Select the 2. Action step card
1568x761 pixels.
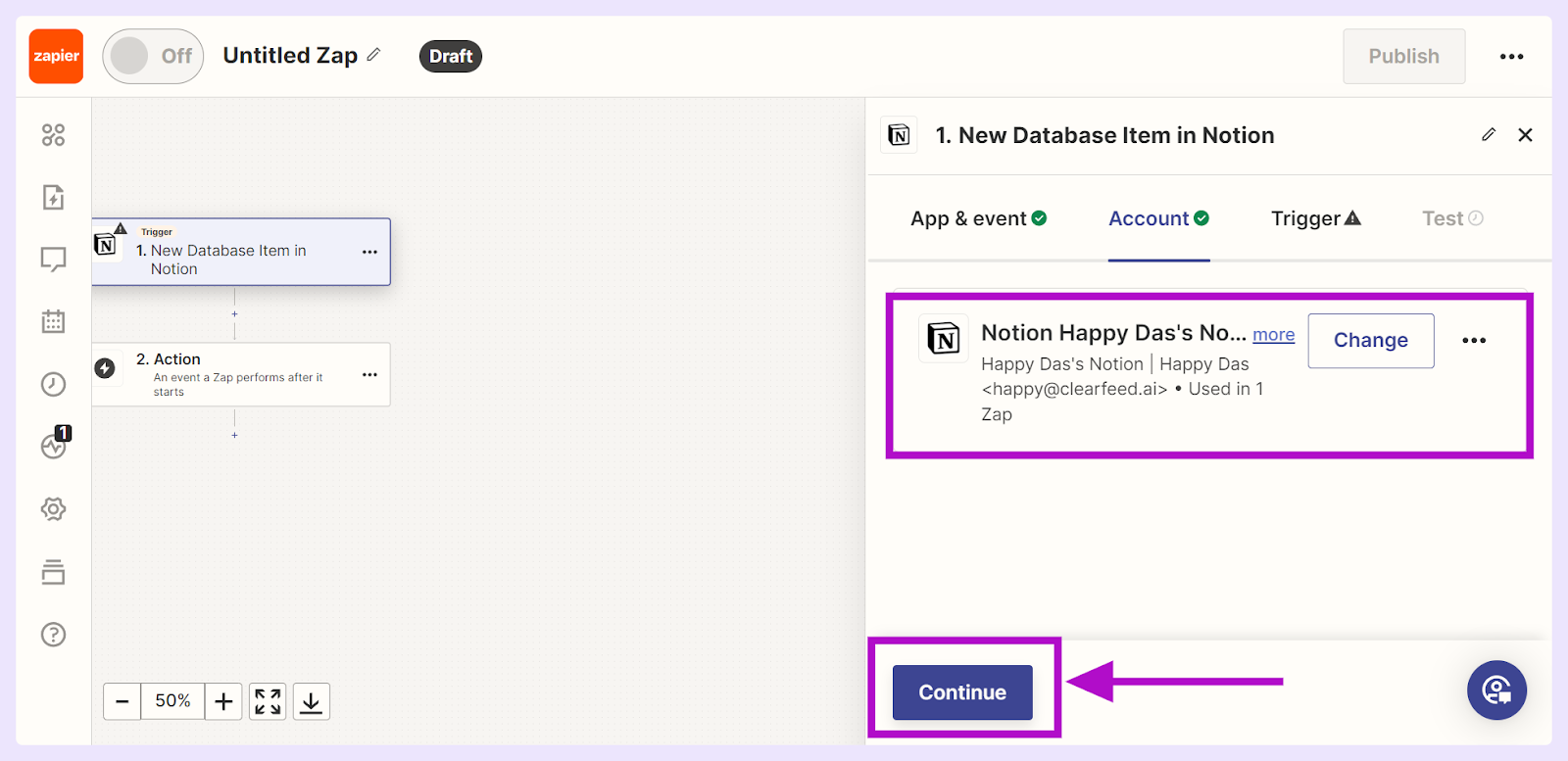click(x=241, y=374)
